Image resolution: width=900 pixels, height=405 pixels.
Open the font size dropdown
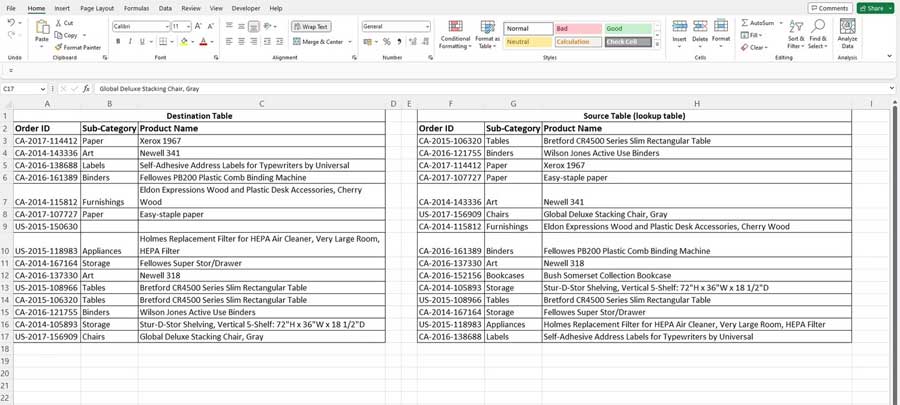pos(189,26)
